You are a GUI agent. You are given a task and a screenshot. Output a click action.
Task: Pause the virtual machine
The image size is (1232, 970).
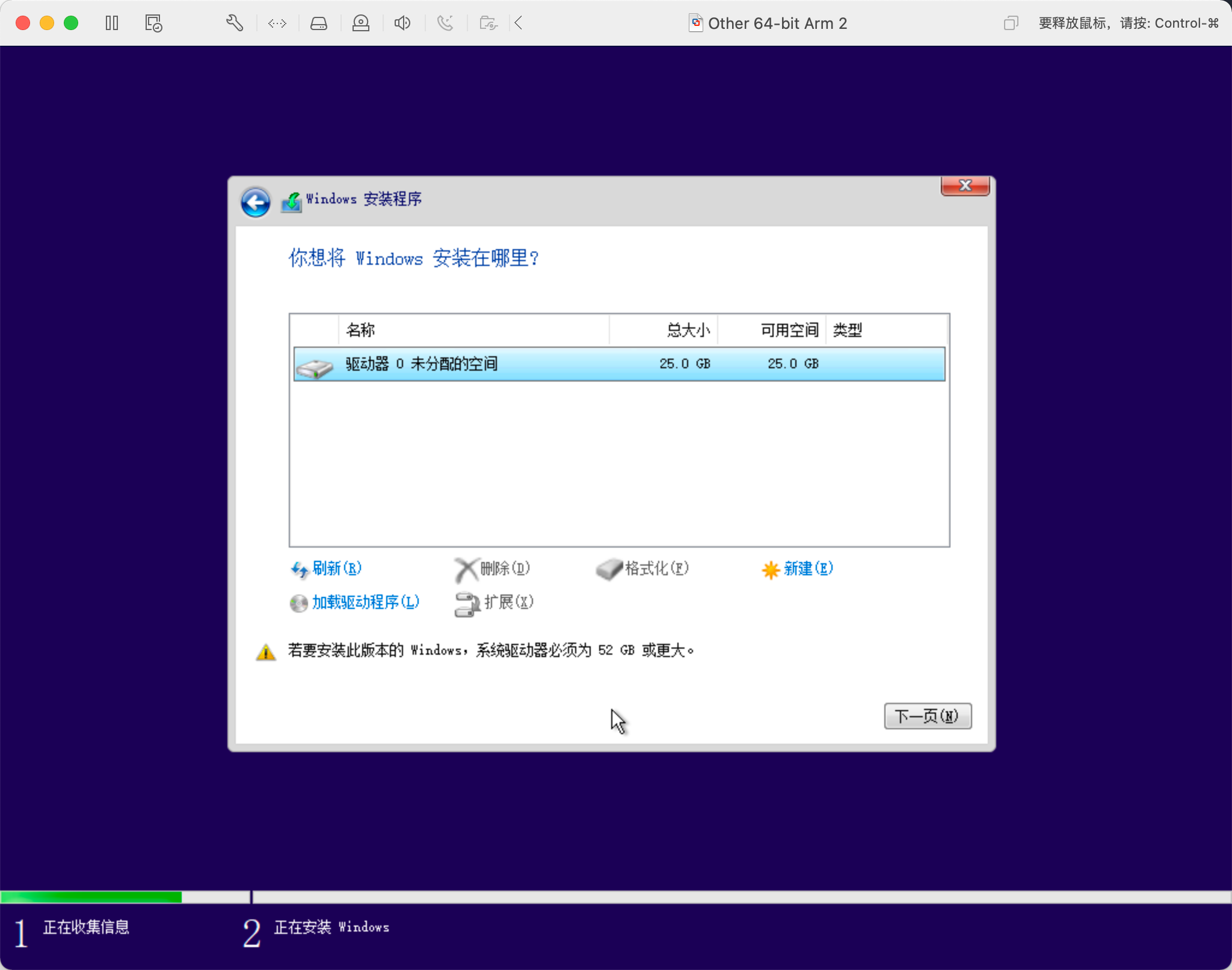point(112,23)
